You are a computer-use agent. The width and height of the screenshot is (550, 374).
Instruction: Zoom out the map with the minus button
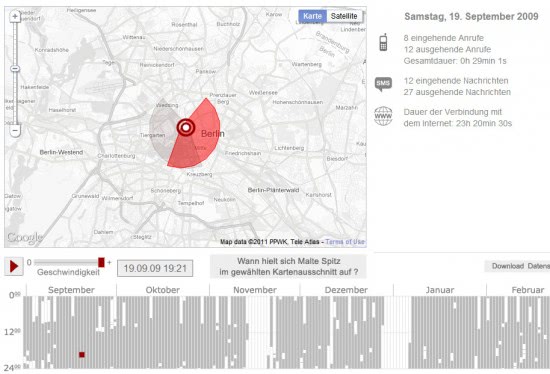tap(15, 131)
